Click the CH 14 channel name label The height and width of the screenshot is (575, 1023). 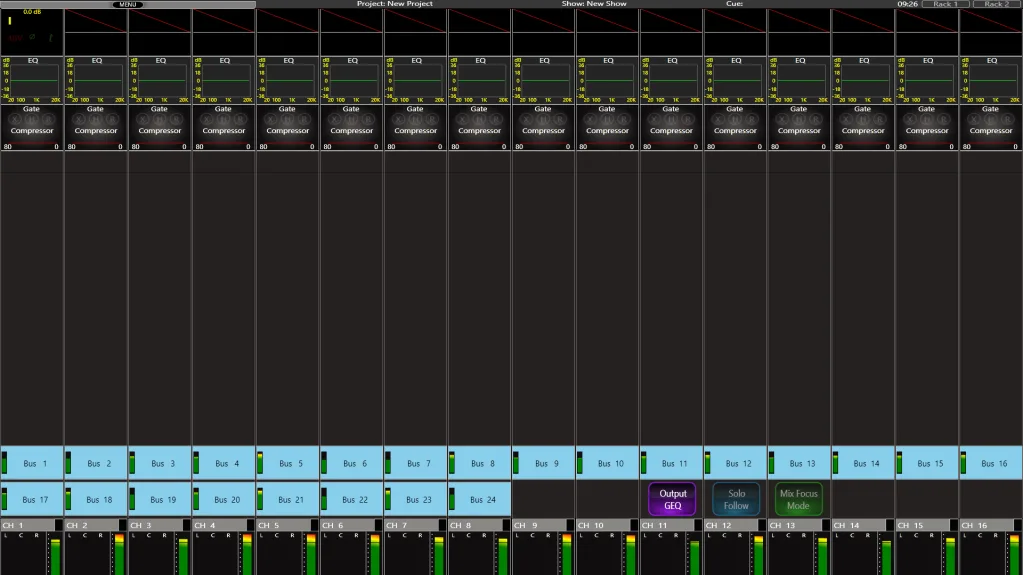[x=859, y=525]
